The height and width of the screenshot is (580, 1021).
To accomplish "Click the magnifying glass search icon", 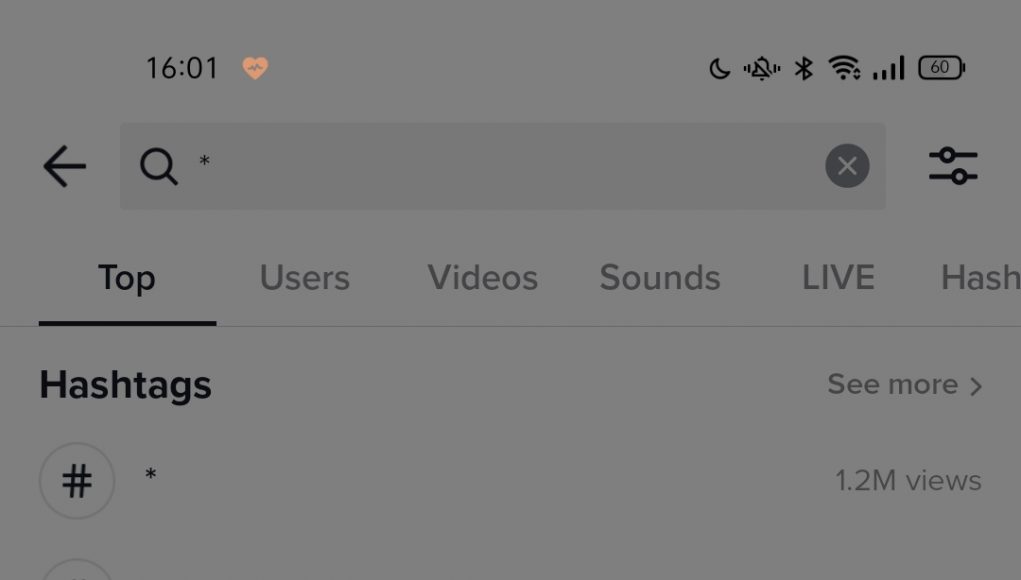I will [159, 167].
